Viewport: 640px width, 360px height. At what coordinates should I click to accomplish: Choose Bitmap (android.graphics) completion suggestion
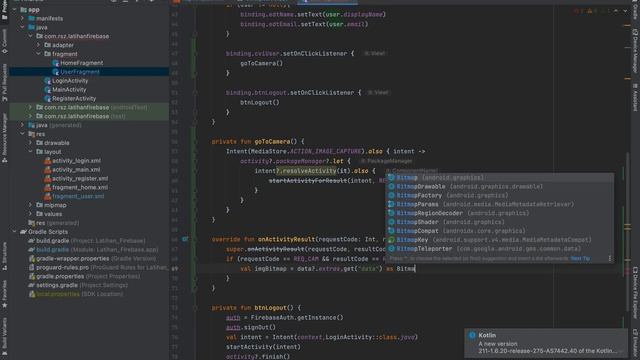(x=500, y=178)
